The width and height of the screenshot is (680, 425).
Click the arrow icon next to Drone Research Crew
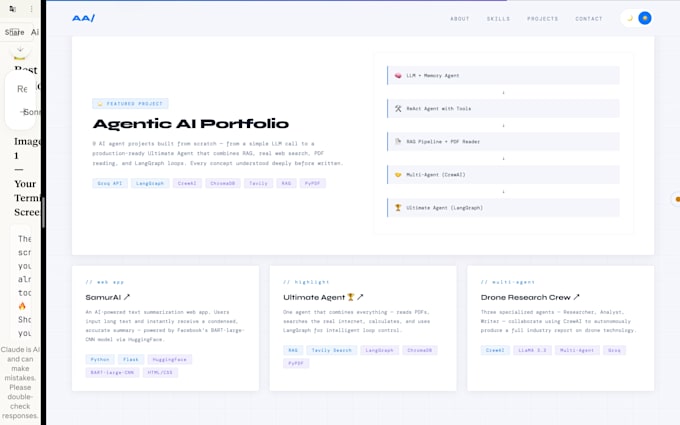tap(576, 297)
